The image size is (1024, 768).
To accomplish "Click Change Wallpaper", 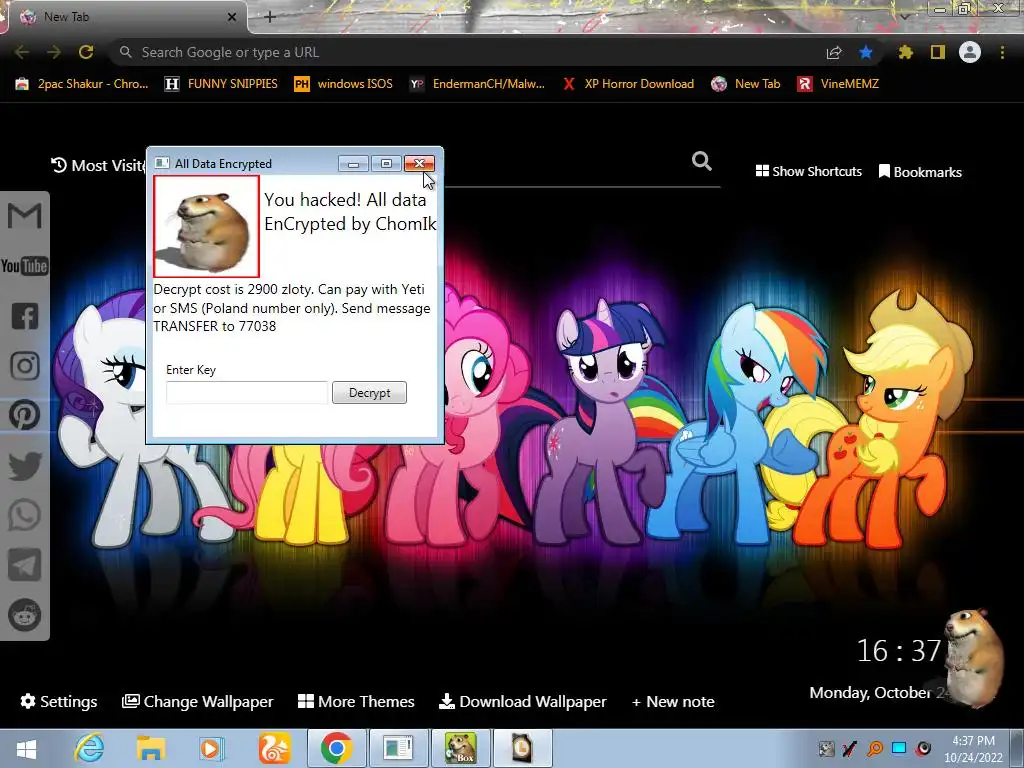I will click(198, 701).
